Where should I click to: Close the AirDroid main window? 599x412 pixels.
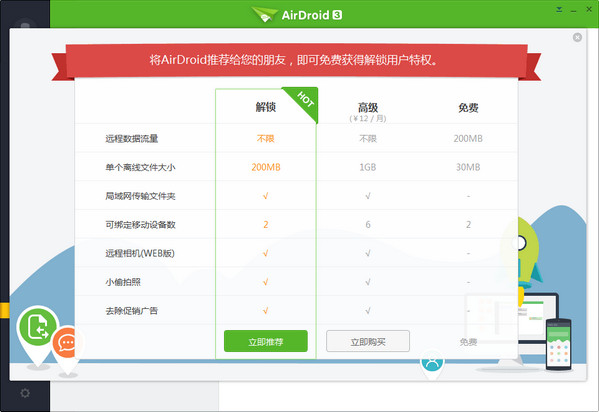[589, 10]
